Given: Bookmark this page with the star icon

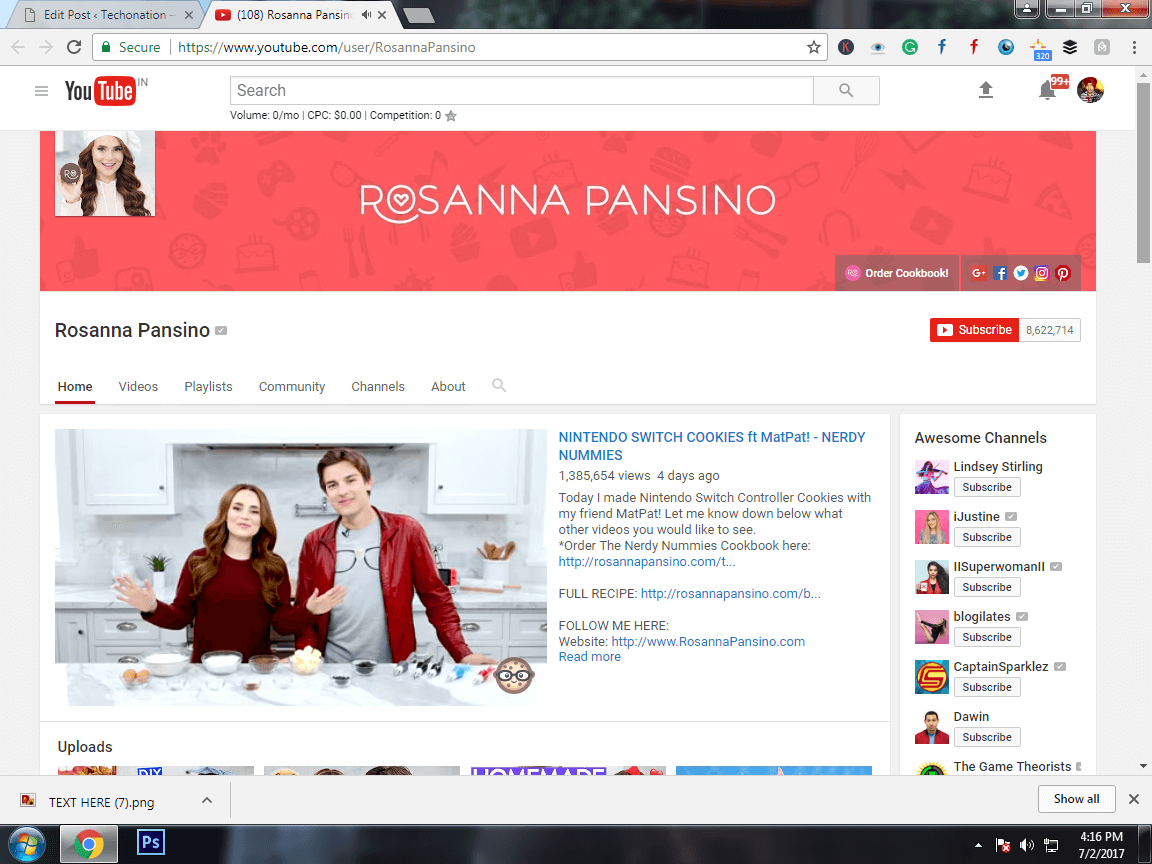Looking at the screenshot, I should tap(813, 47).
